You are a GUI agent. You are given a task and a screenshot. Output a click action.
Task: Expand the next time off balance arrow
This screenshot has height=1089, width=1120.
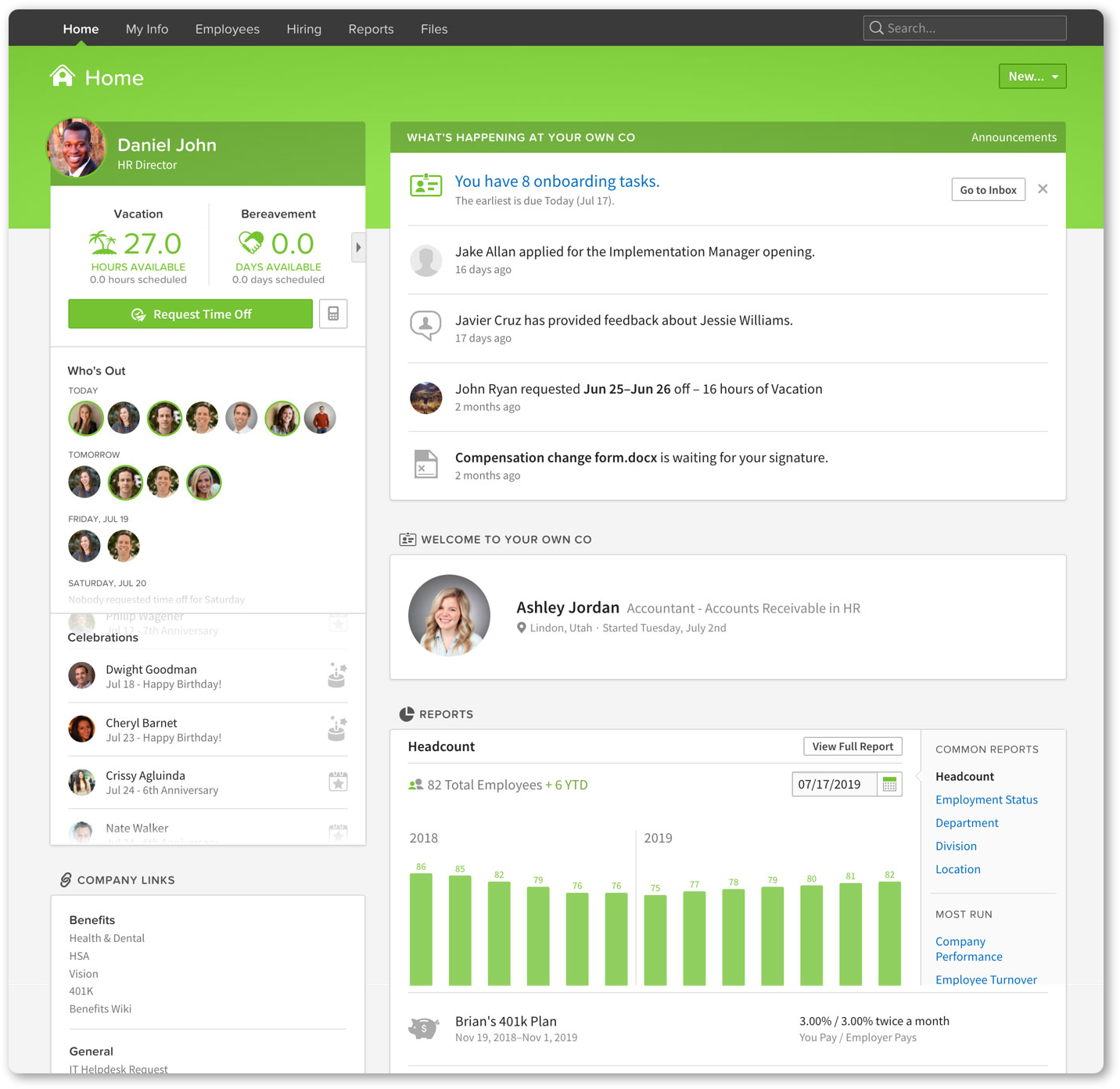pyautogui.click(x=358, y=247)
